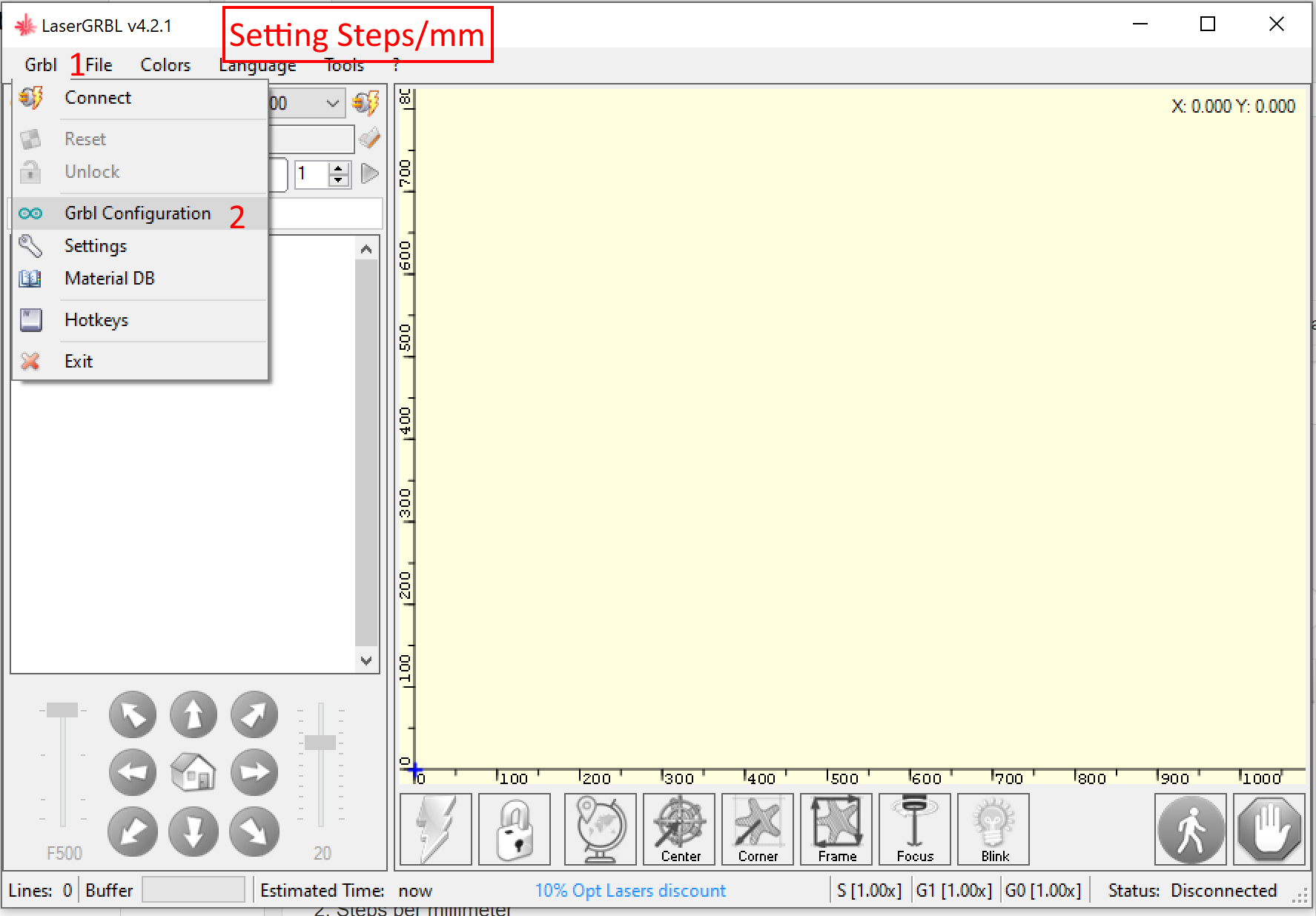1316x916 pixels.
Task: Increase passes with the stepper up arrow
Action: click(x=339, y=169)
